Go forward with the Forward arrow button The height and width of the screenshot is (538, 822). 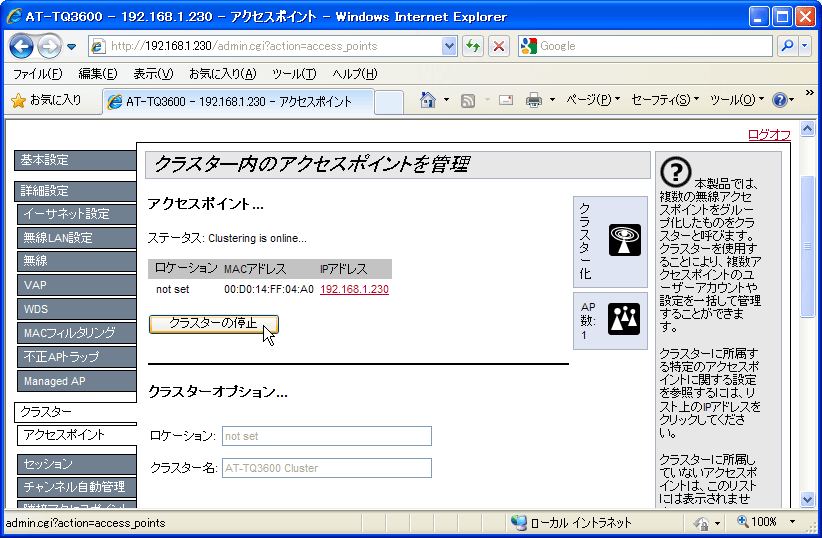pos(50,47)
